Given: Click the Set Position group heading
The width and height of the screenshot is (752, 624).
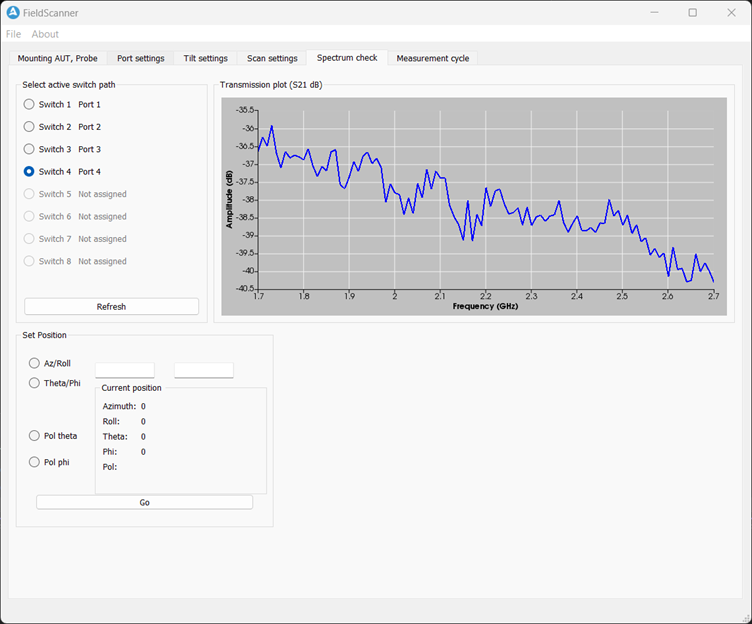Looking at the screenshot, I should click(x=44, y=335).
